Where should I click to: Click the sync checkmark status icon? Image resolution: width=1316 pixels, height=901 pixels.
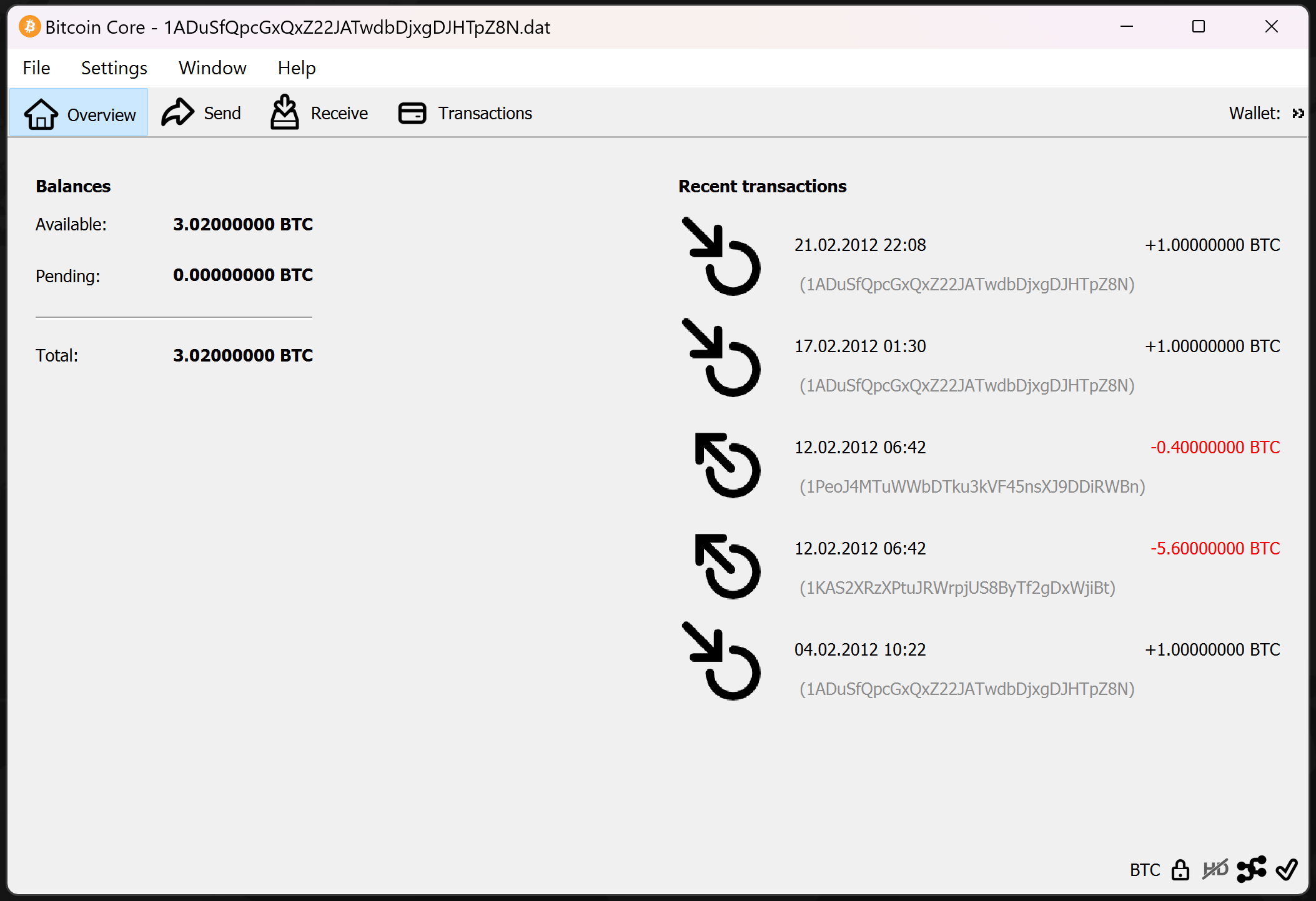tap(1287, 869)
